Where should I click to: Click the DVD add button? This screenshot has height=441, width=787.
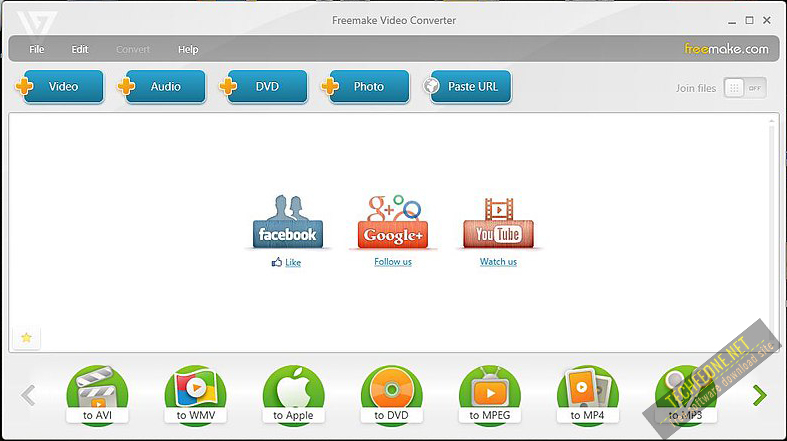click(x=264, y=86)
